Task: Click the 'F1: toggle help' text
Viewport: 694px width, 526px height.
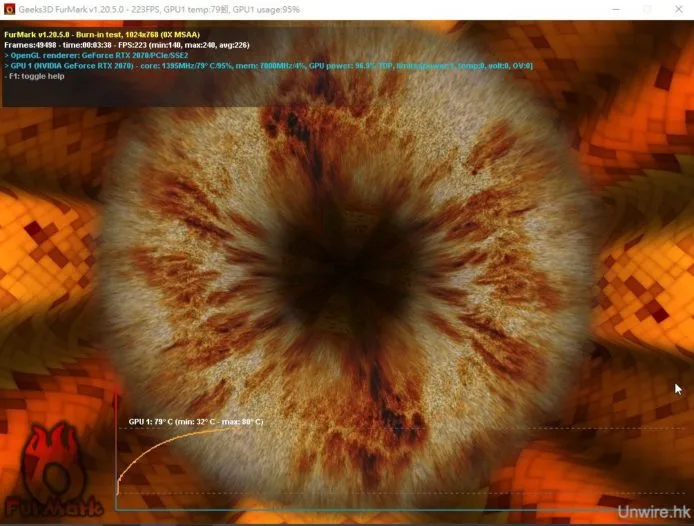Action: 35,76
